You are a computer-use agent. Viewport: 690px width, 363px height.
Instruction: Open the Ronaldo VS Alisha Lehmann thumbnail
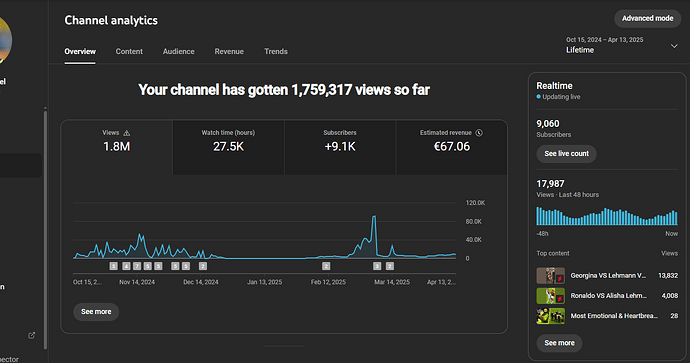tap(551, 296)
